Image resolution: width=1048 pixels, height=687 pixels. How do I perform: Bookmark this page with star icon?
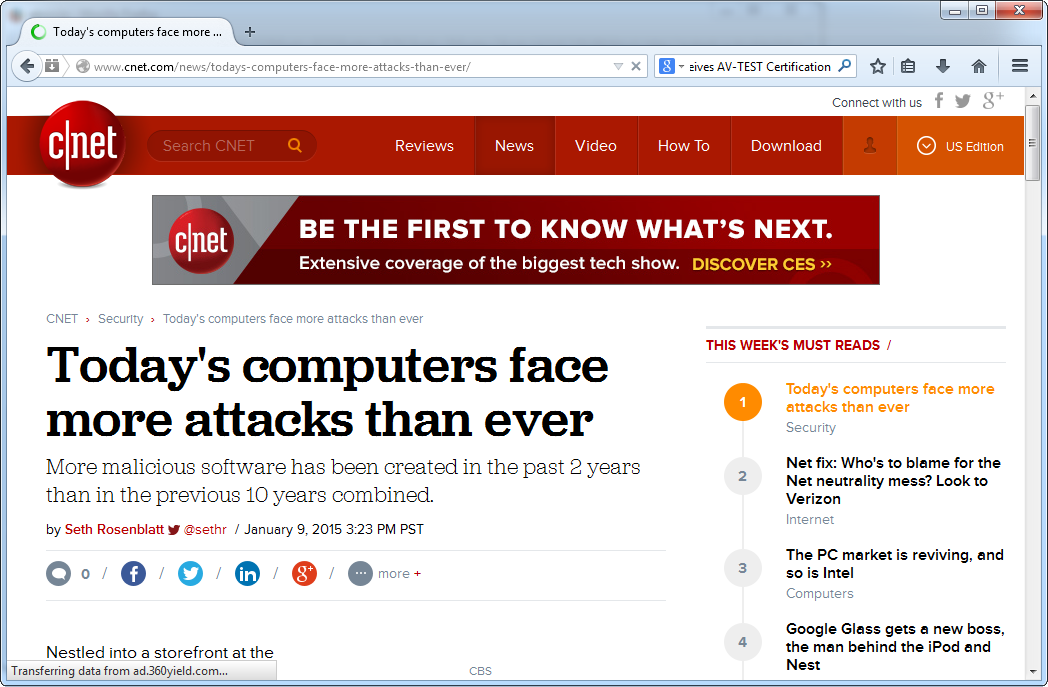tap(878, 66)
